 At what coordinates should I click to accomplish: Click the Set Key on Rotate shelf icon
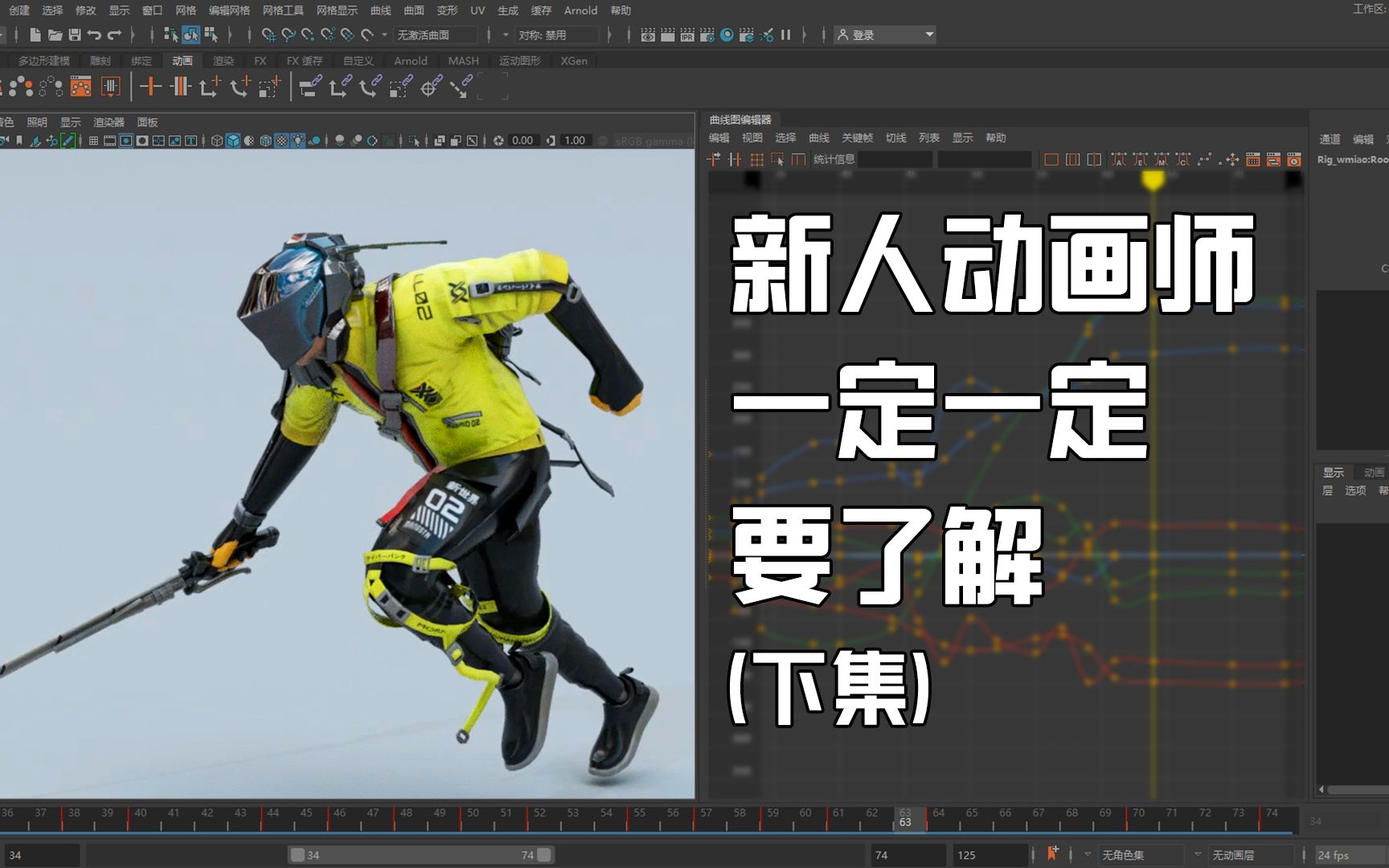[x=240, y=87]
